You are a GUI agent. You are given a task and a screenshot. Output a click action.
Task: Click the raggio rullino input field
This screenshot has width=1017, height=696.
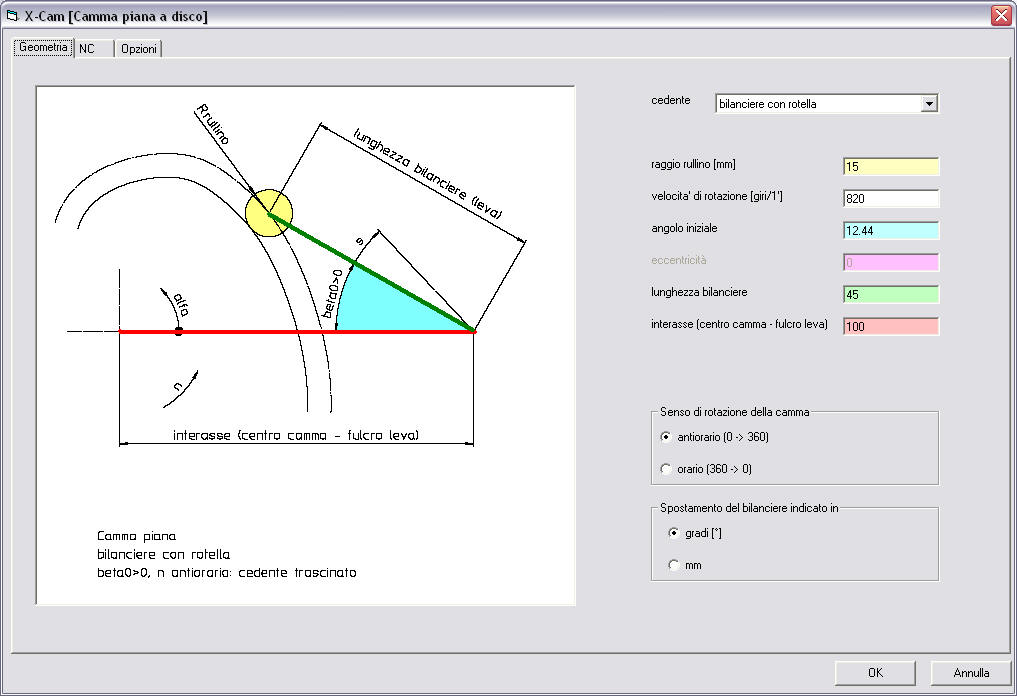click(x=891, y=167)
